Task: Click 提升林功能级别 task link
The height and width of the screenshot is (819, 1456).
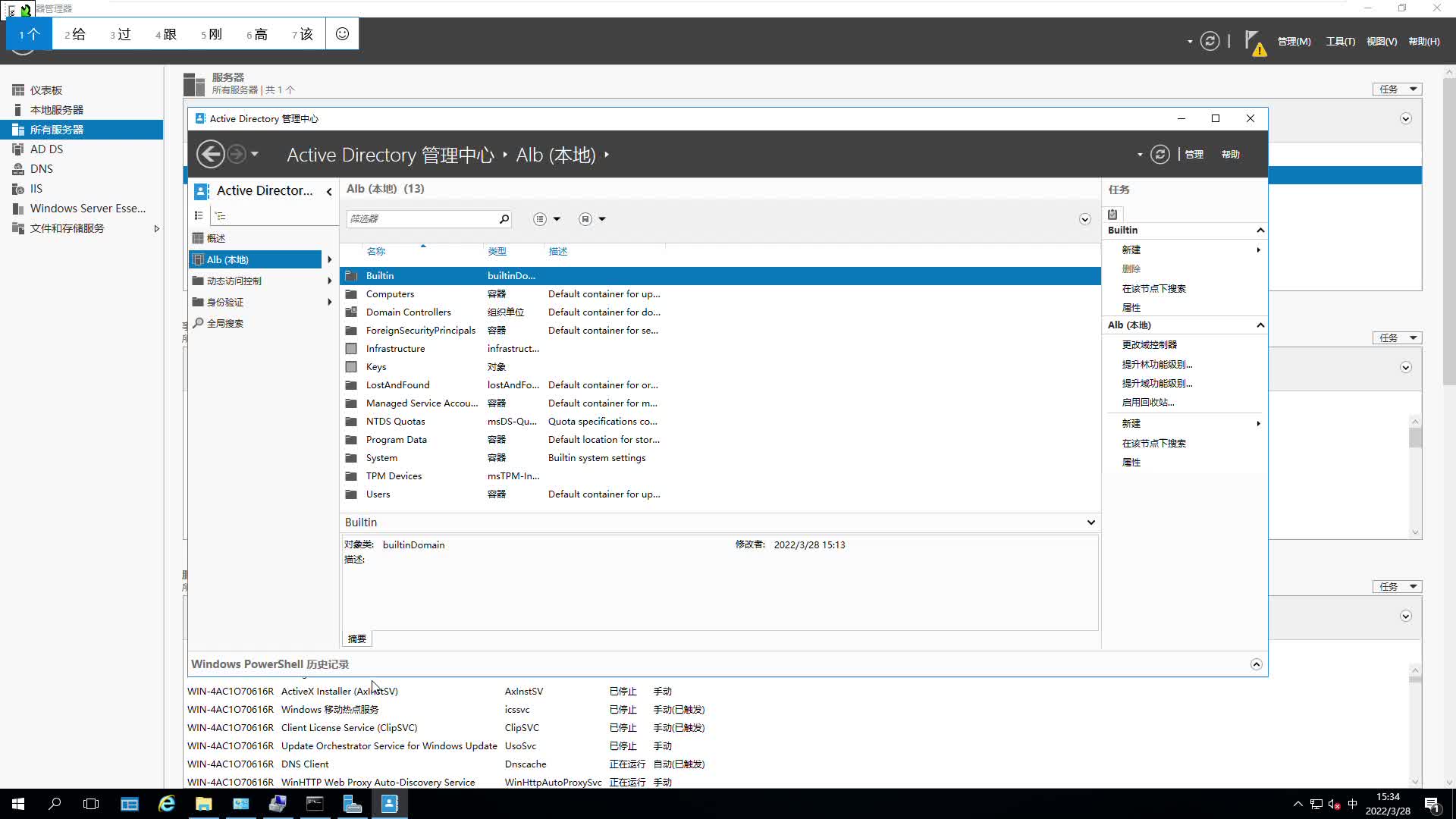Action: click(x=1156, y=365)
